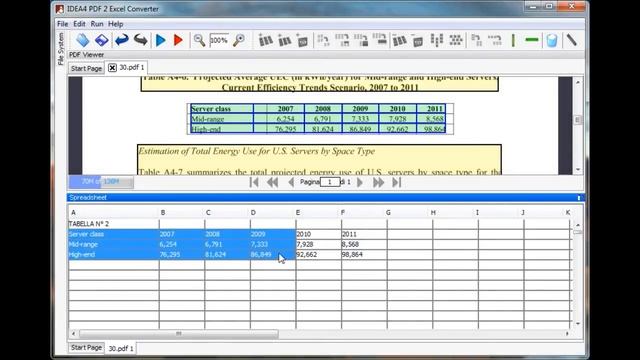
Task: Click the green vertical line tool
Action: coord(513,40)
